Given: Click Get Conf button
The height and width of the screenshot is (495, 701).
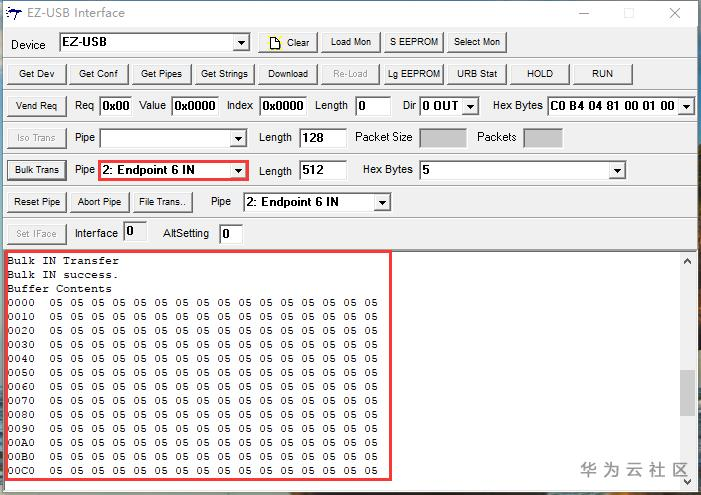Looking at the screenshot, I should tap(98, 74).
